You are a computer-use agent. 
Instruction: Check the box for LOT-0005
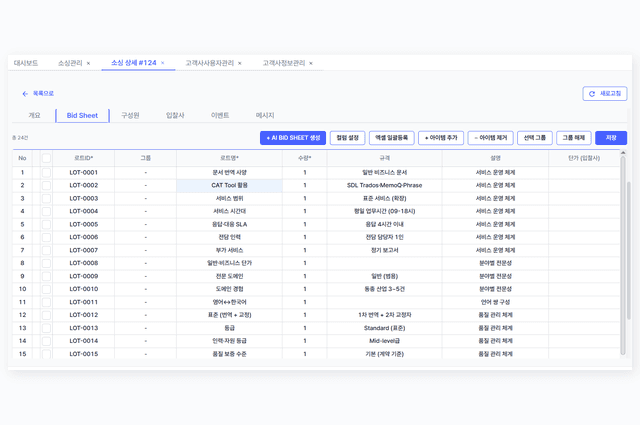[47, 225]
